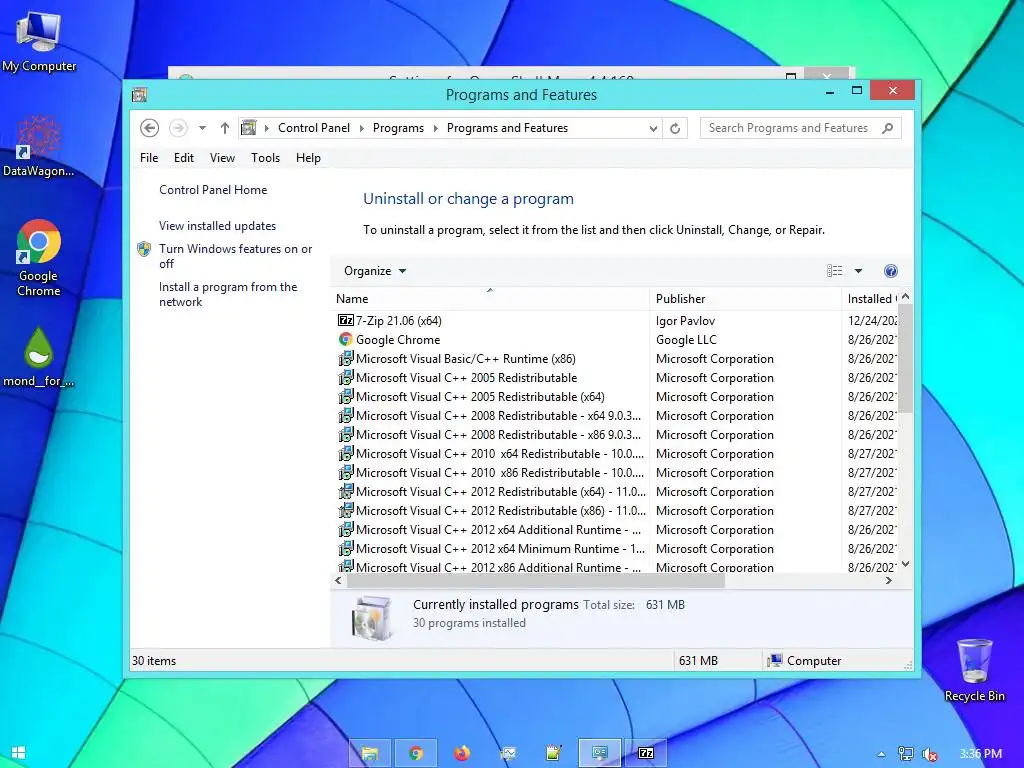Click the list scroll up arrow
Screen dimensions: 1024x768
pyautogui.click(x=905, y=297)
